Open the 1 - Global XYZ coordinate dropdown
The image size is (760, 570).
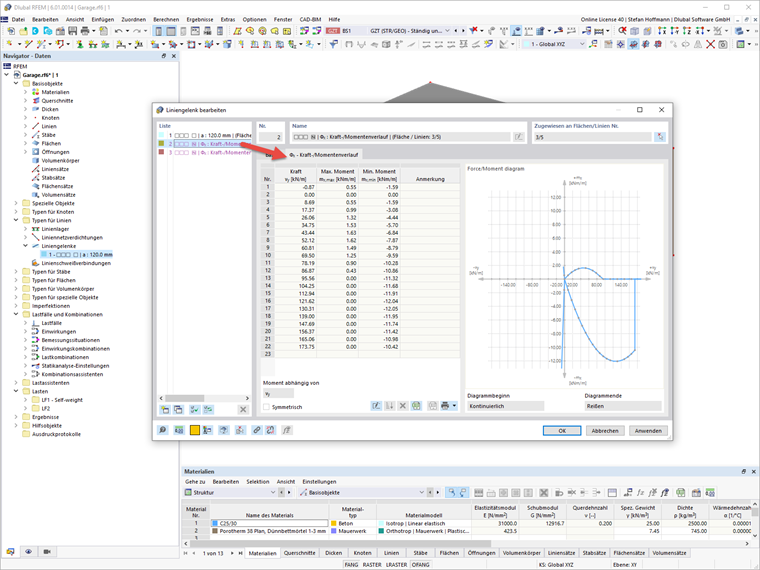[582, 44]
